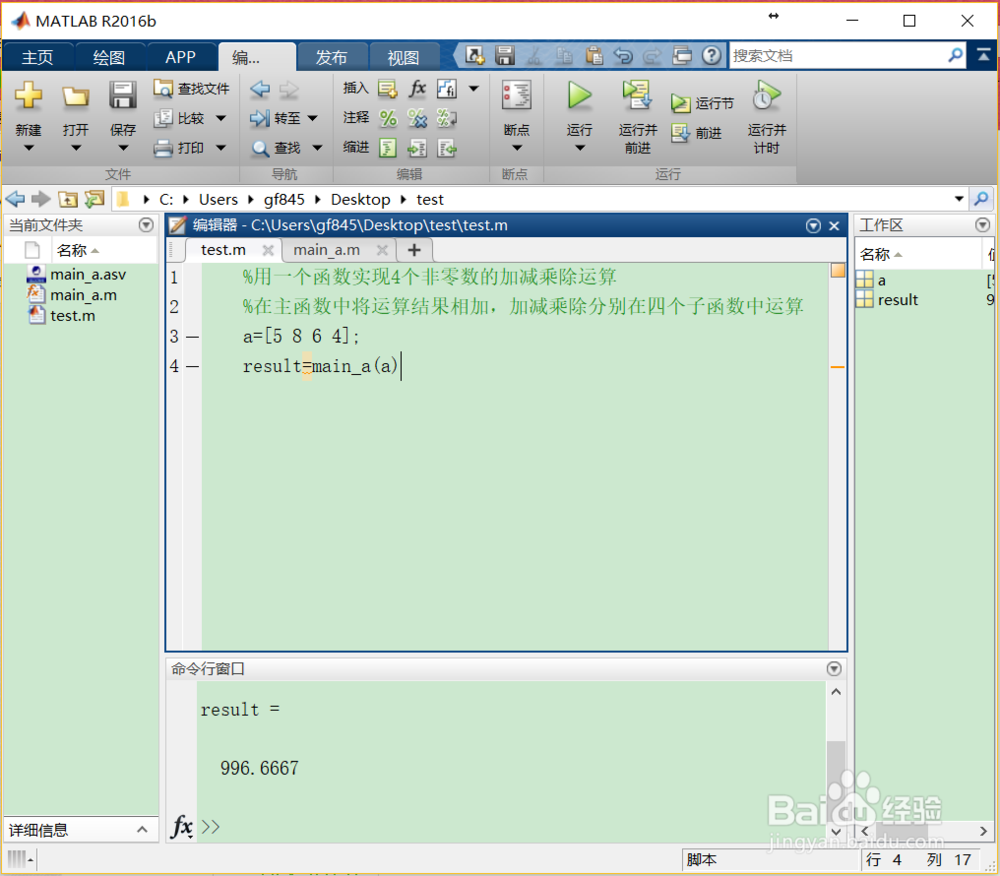Select the result variable in the workspace
This screenshot has height=876, width=1000.
coord(897,300)
